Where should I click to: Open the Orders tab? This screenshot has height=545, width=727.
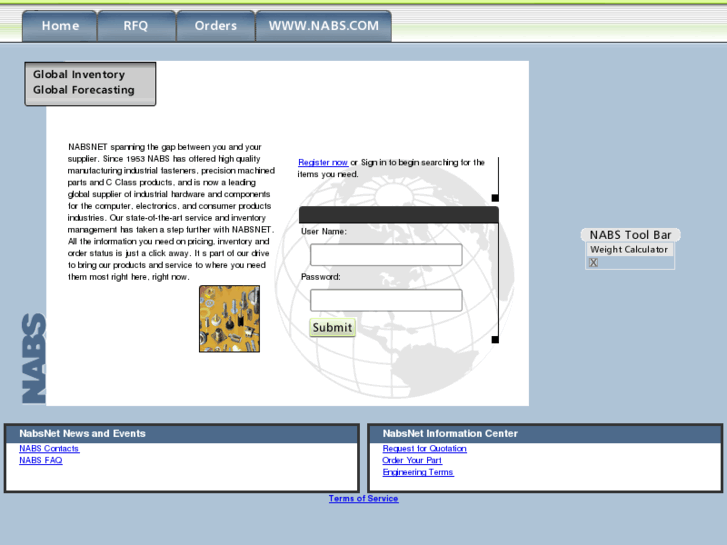(216, 26)
